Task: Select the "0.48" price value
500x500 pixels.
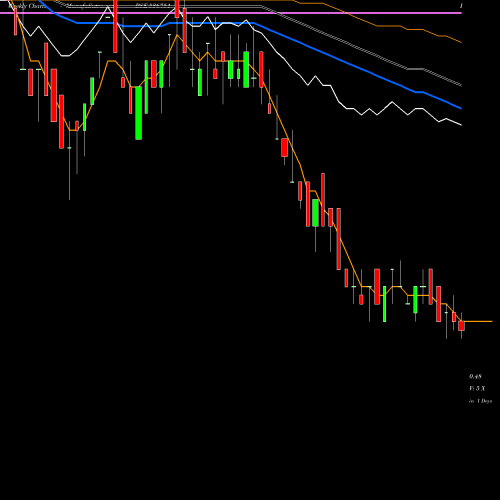Action: point(475,377)
